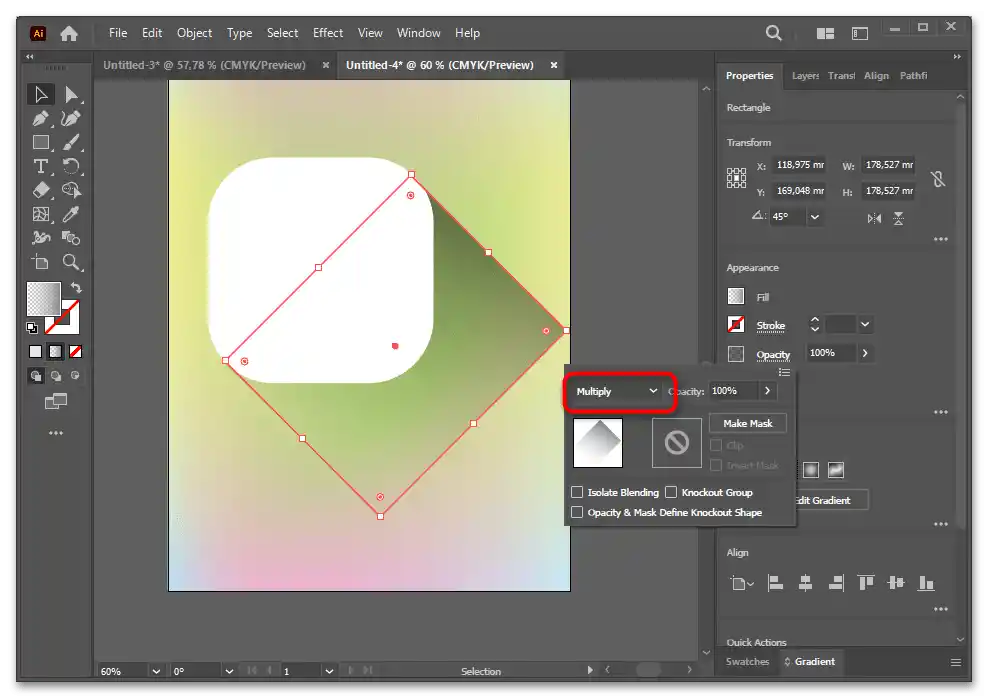Choose the Eyedropper tool
This screenshot has width=988, height=698.
click(x=71, y=214)
